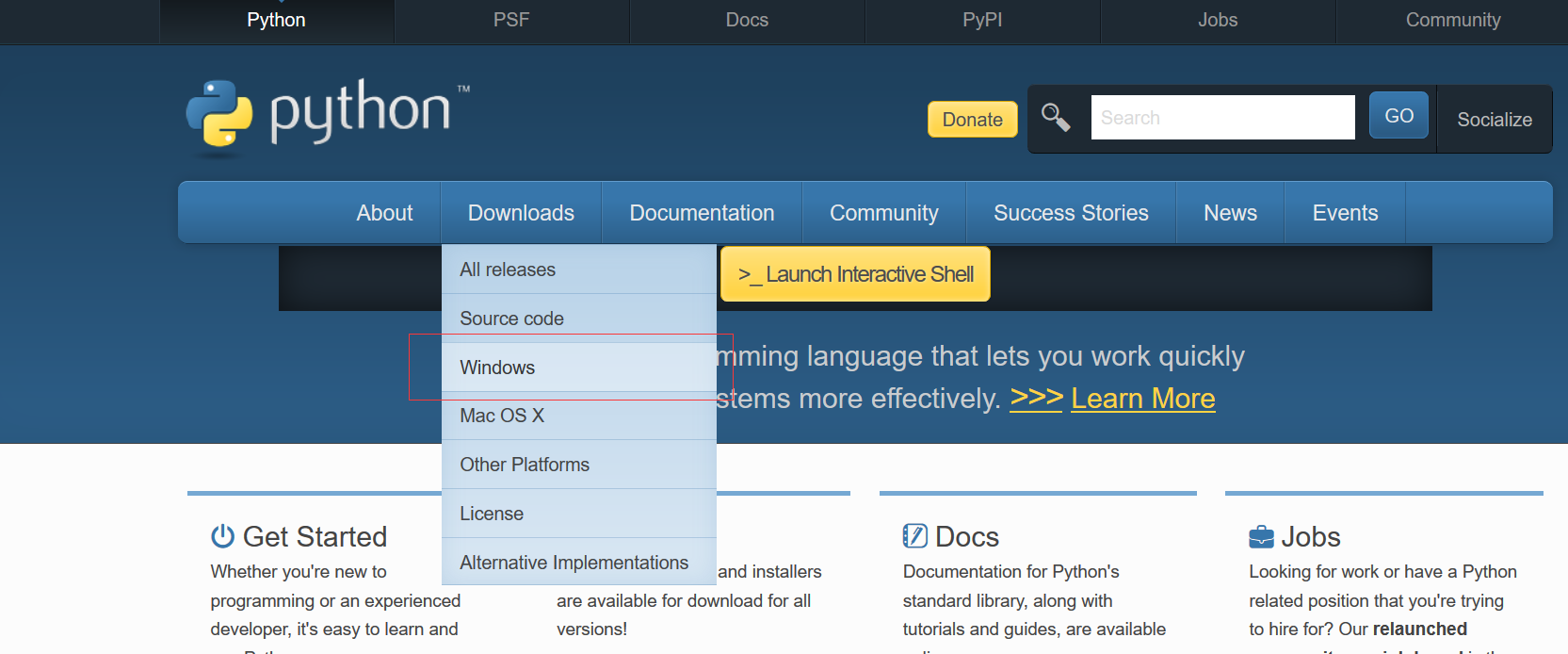Viewport: 1568px width, 654px height.
Task: Go to Jobs in the top bar
Action: click(1218, 21)
